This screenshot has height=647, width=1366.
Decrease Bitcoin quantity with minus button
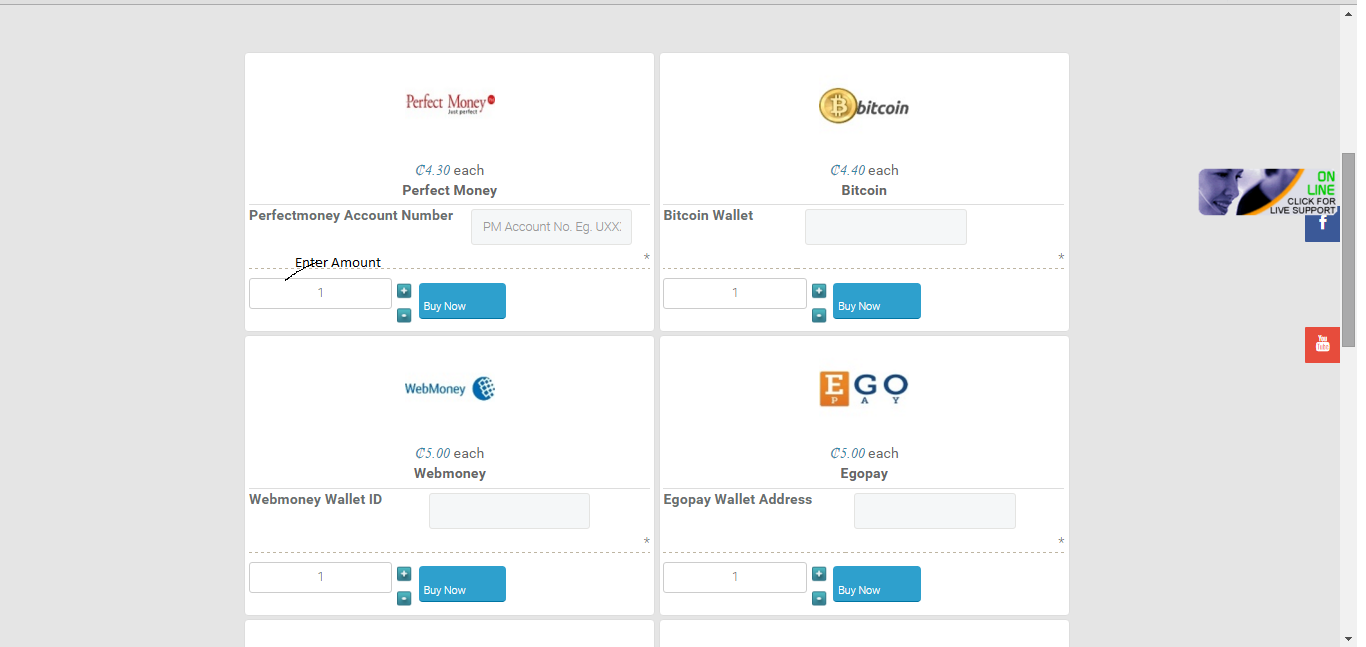(x=819, y=315)
